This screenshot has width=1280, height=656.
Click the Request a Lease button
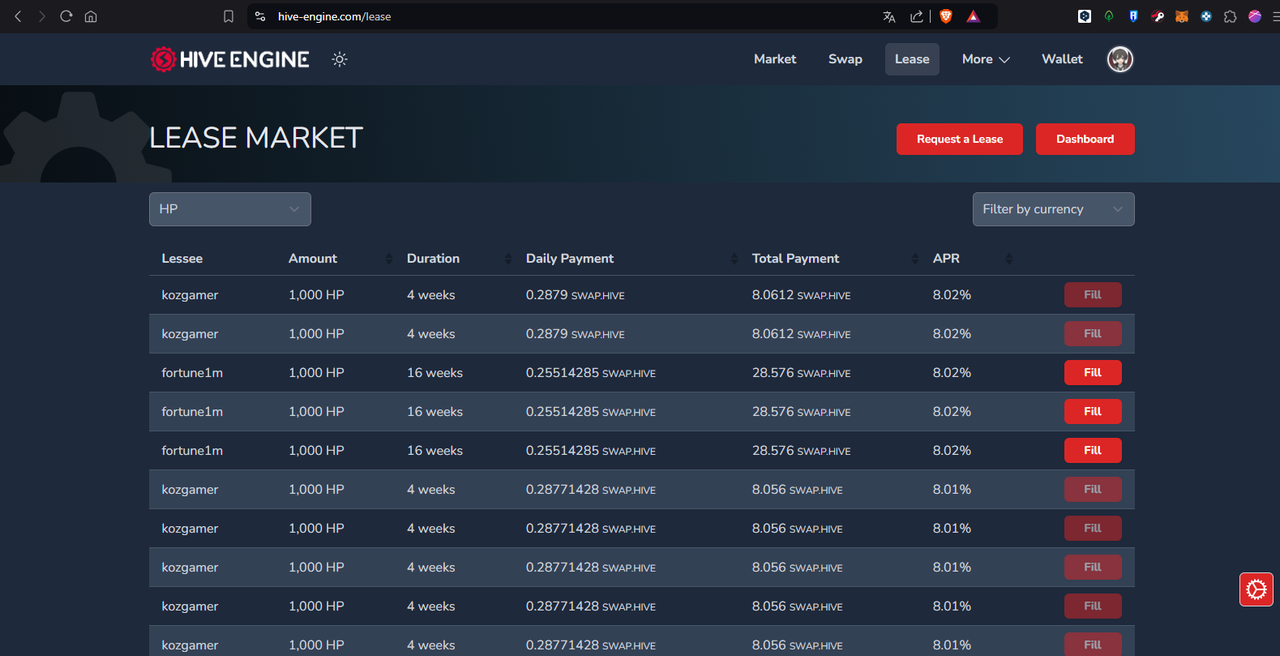click(960, 139)
